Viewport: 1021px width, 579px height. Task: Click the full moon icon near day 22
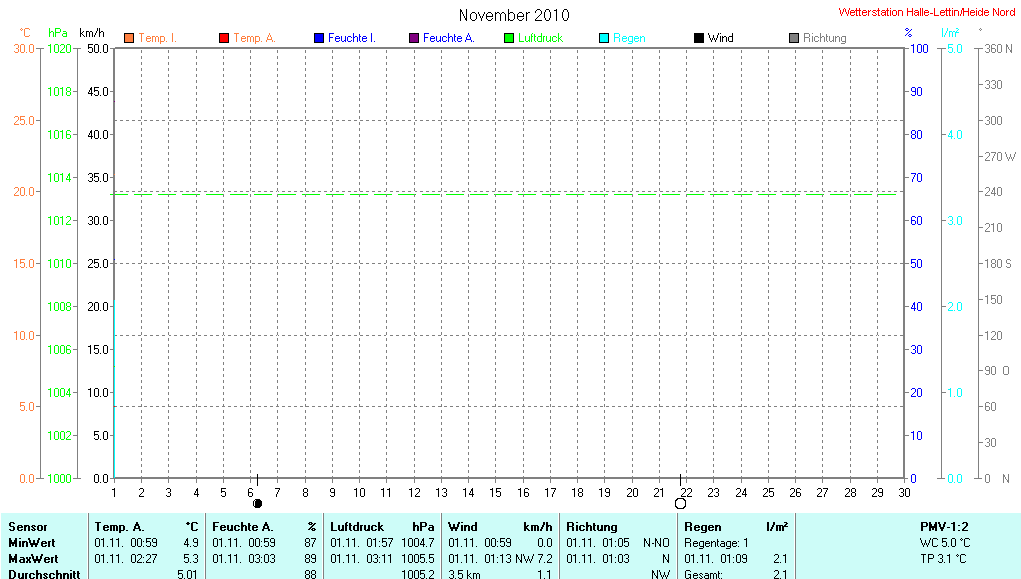coord(680,503)
